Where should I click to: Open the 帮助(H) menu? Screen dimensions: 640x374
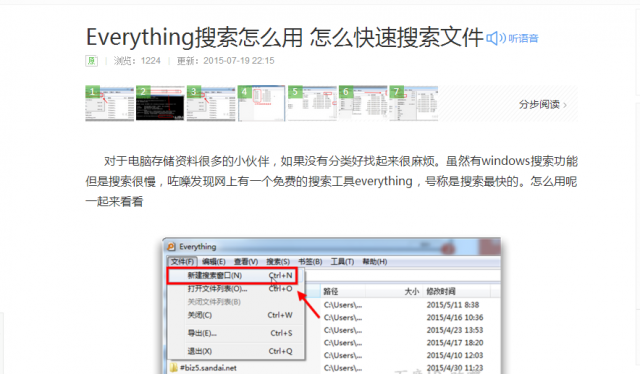point(375,261)
